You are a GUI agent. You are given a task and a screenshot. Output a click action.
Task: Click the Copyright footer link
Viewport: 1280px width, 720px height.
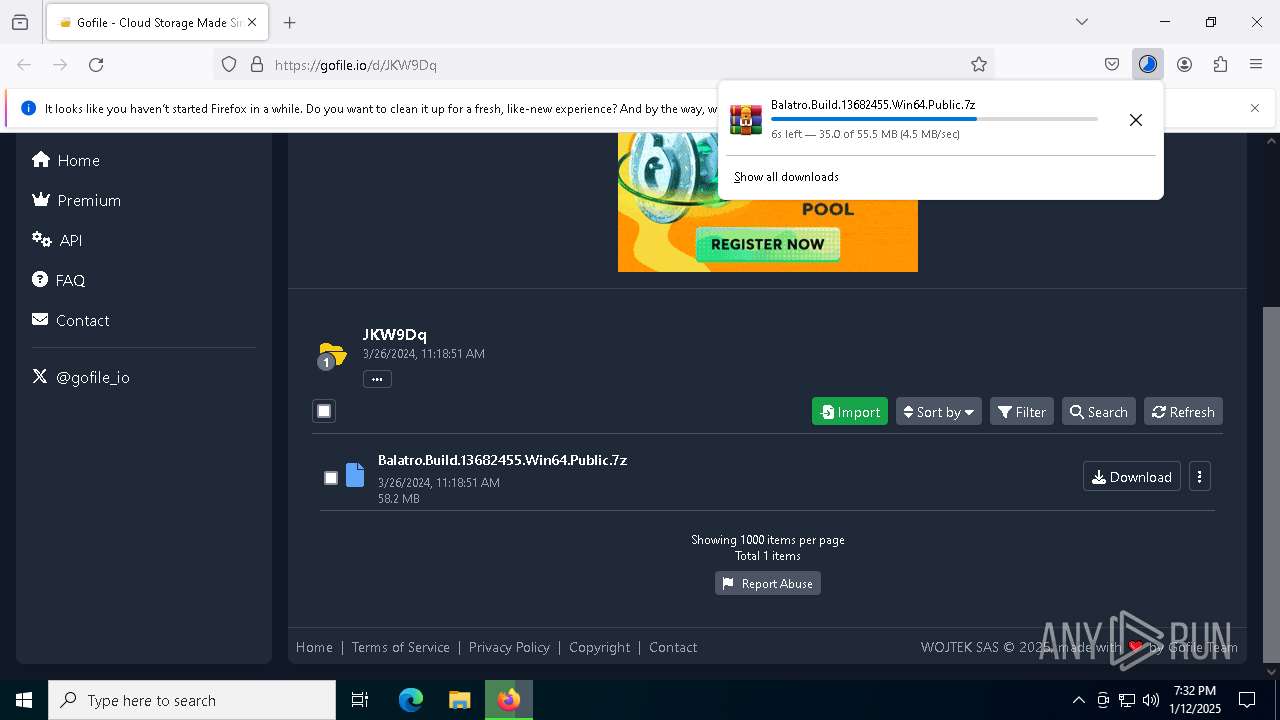(600, 647)
